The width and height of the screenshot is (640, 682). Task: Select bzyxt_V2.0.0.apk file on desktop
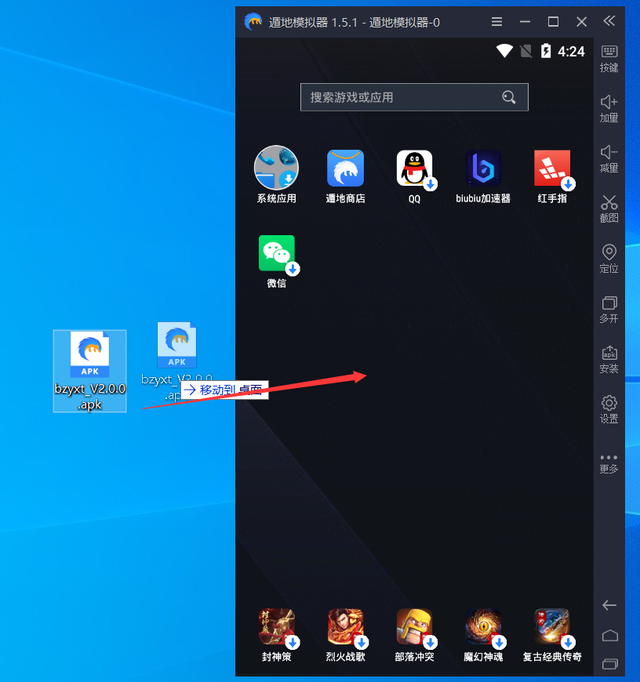coord(90,371)
